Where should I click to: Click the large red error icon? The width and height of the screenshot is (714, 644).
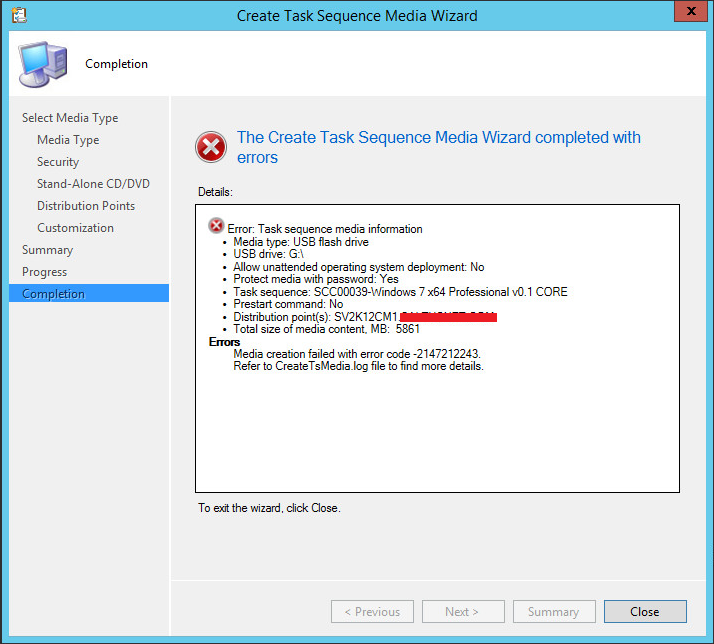click(x=211, y=147)
